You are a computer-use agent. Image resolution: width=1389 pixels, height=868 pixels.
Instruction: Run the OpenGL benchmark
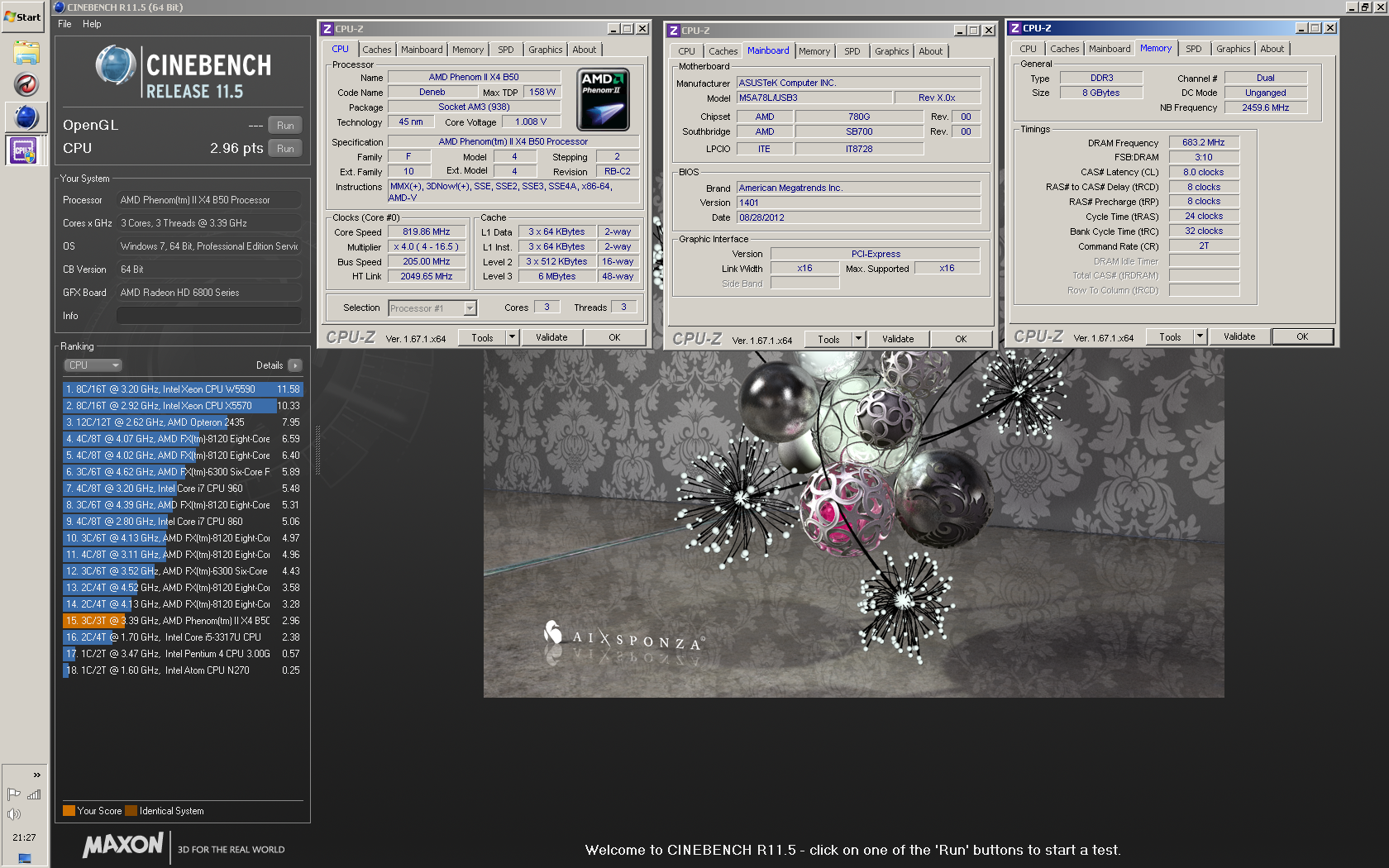(285, 126)
